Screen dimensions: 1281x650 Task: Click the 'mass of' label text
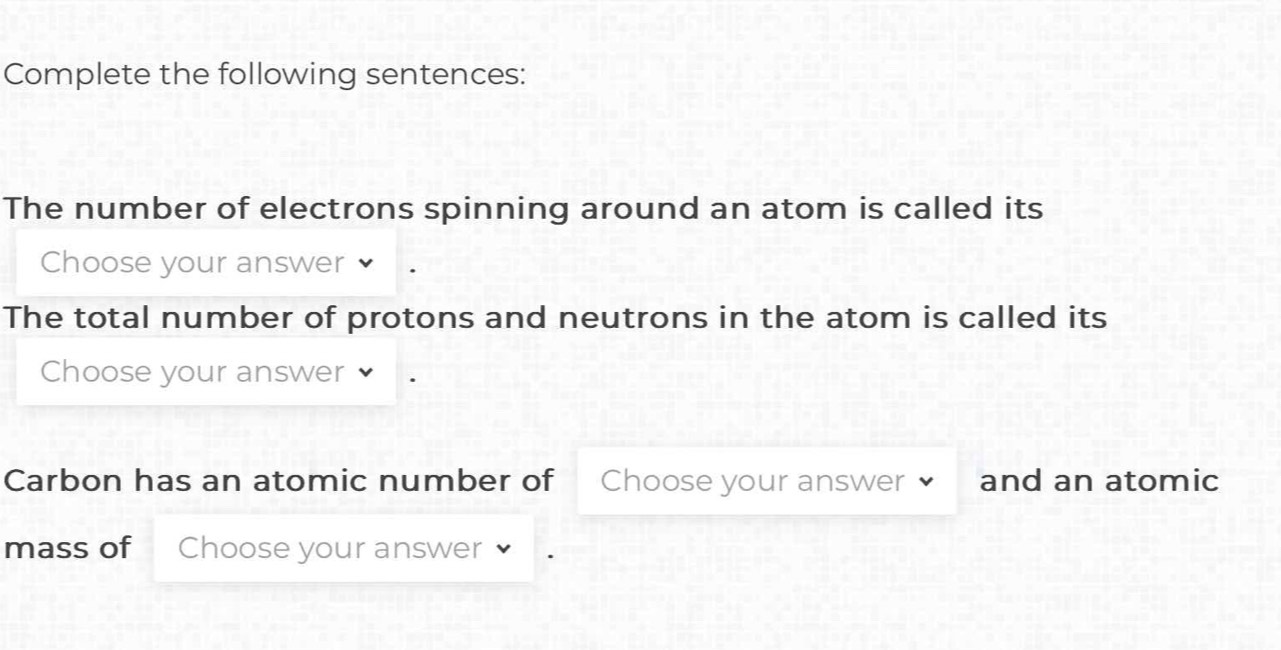coord(67,547)
